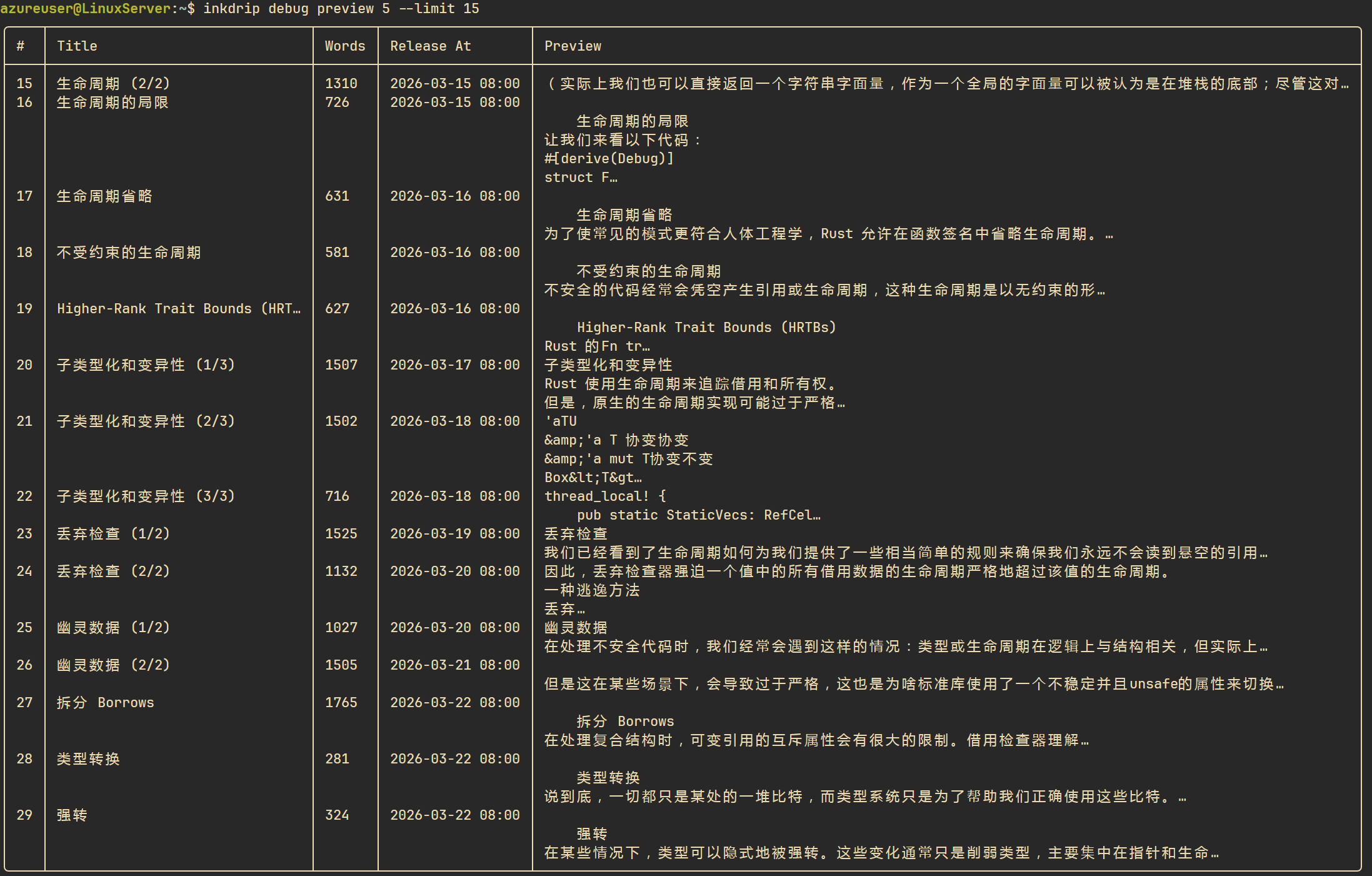The width and height of the screenshot is (1372, 876).
Task: Click the 'Words' column header
Action: click(344, 46)
